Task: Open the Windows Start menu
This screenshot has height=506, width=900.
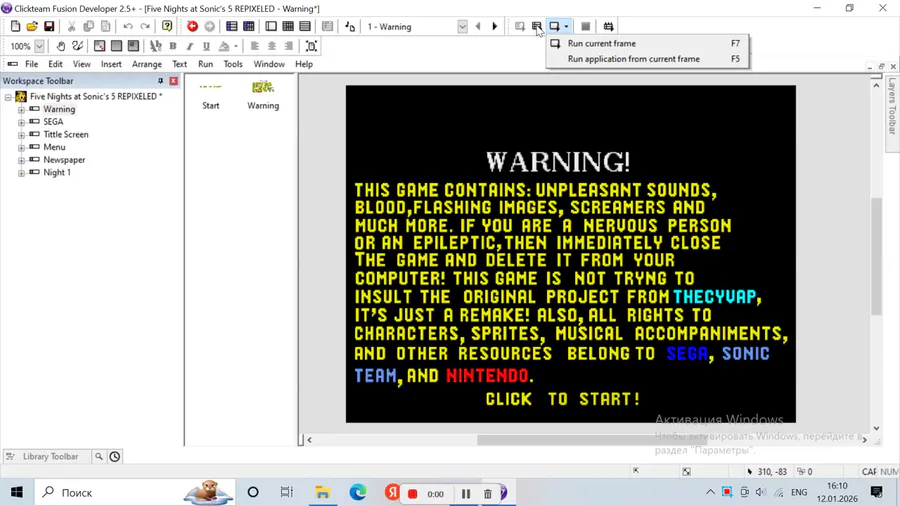Action: pyautogui.click(x=17, y=492)
